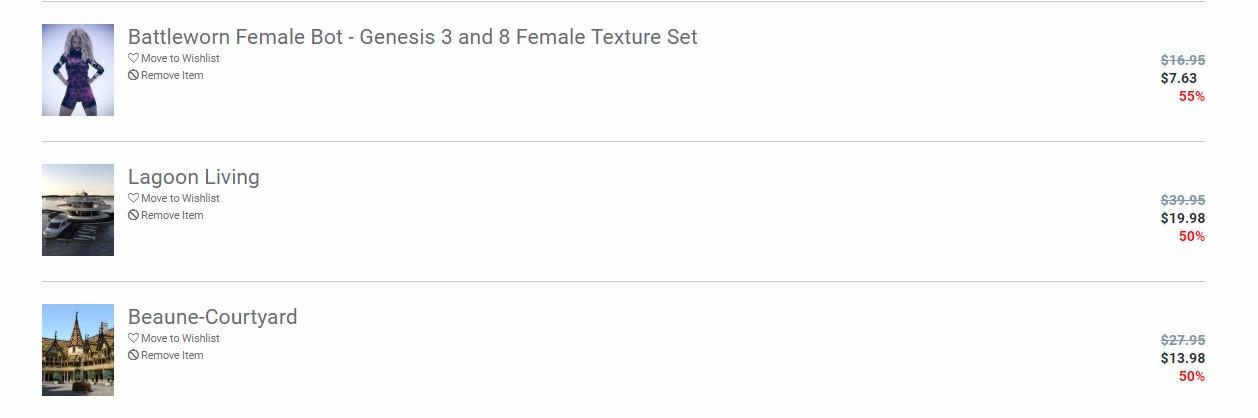The height and width of the screenshot is (418, 1258).
Task: Open the Beaune-Courtyard product title
Action: (213, 317)
